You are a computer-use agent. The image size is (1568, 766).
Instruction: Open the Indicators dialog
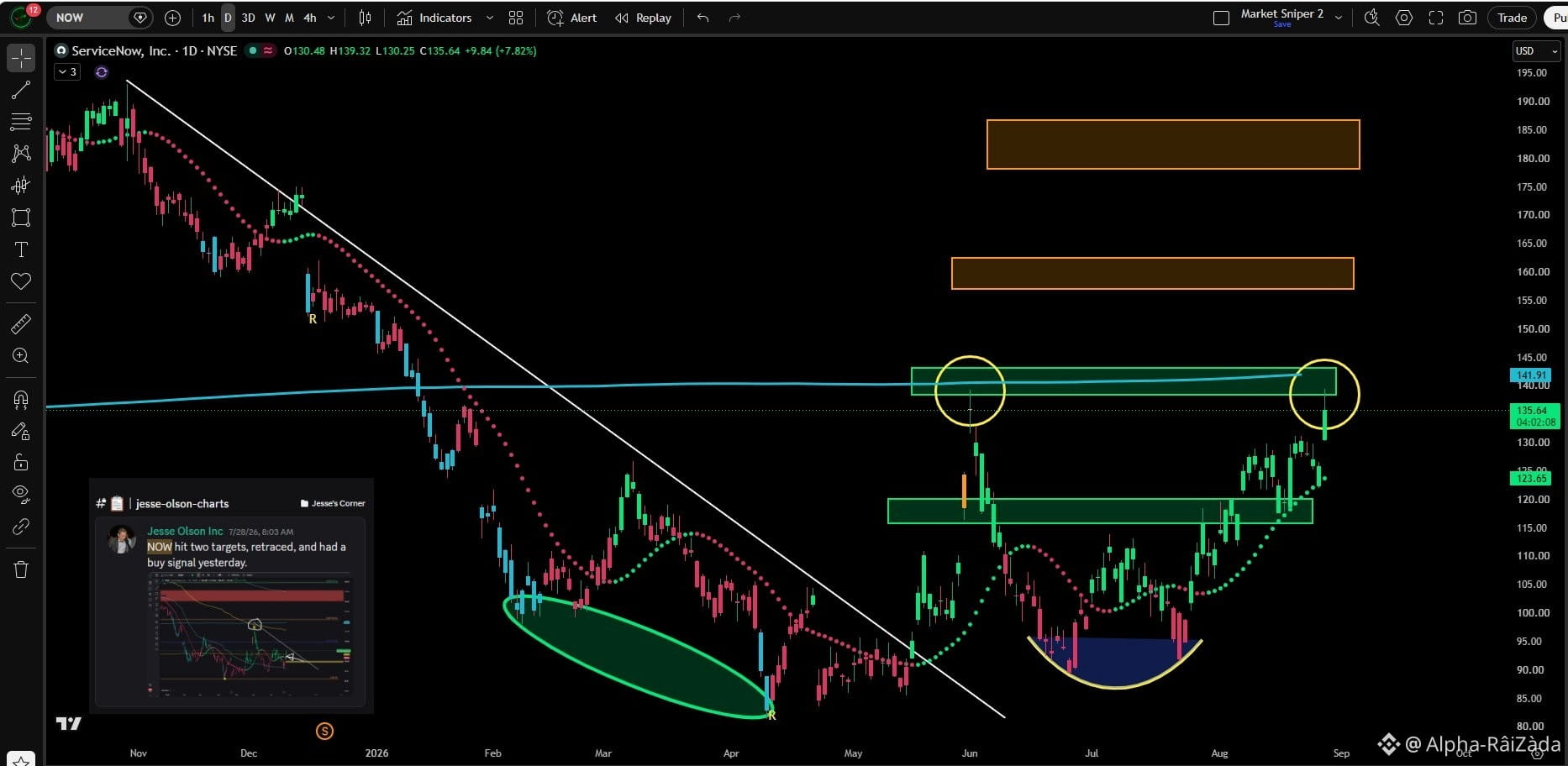pyautogui.click(x=434, y=18)
